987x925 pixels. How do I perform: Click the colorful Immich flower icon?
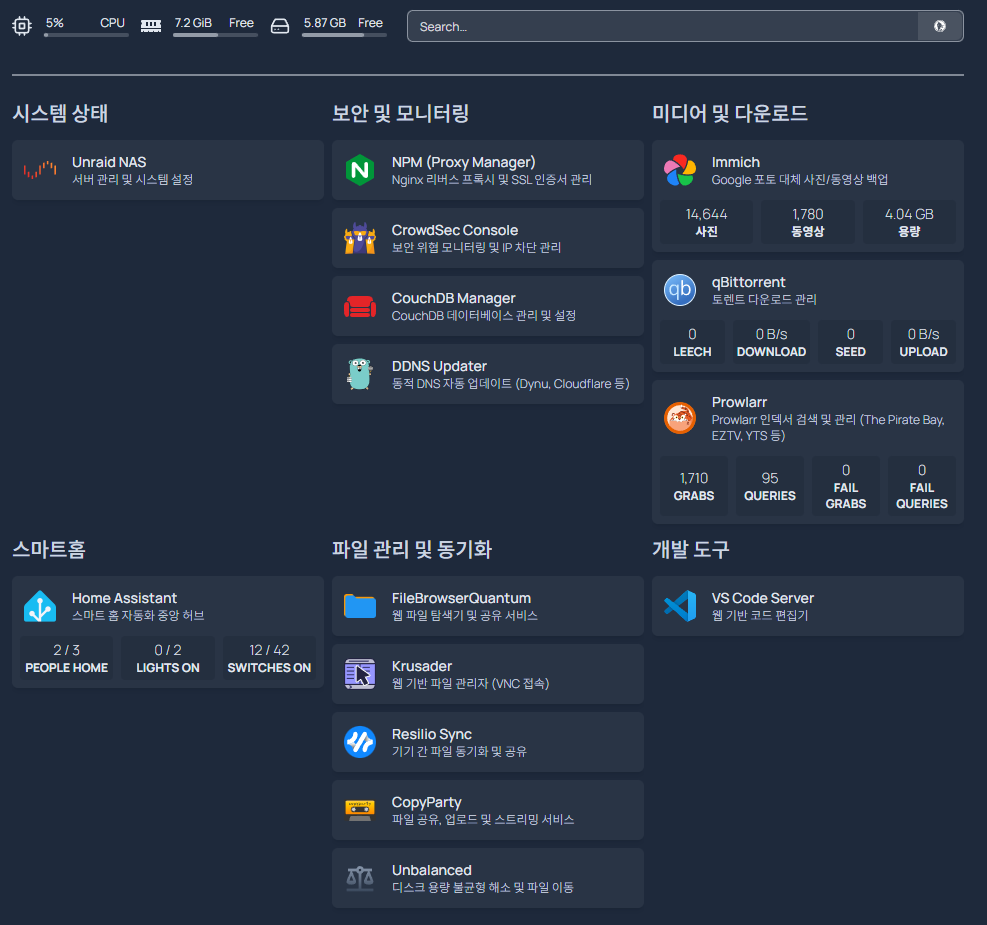point(680,170)
